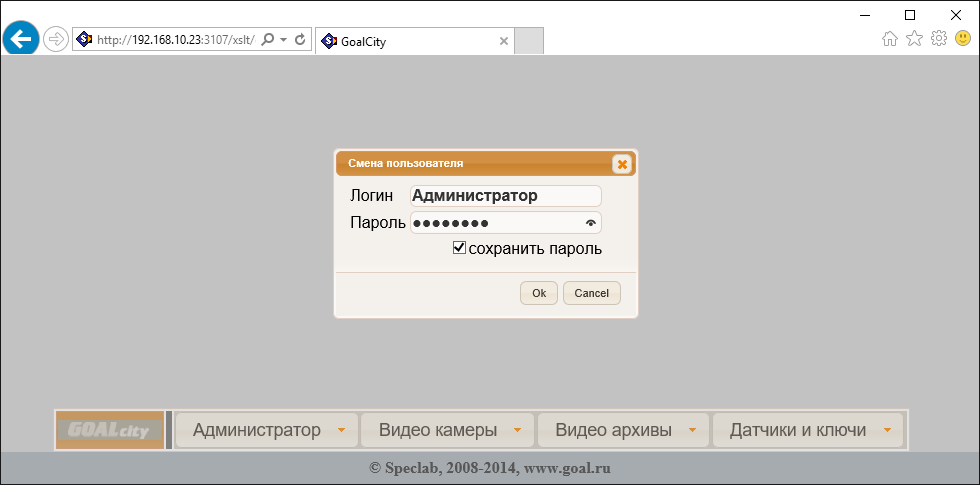The image size is (980, 485).
Task: Click the GOALcity logo
Action: (109, 430)
